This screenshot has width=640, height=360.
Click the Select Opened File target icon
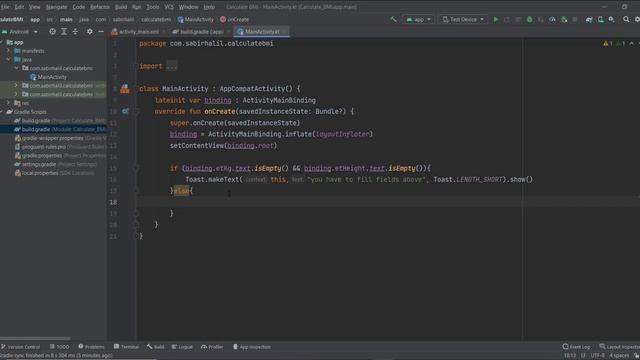point(52,31)
